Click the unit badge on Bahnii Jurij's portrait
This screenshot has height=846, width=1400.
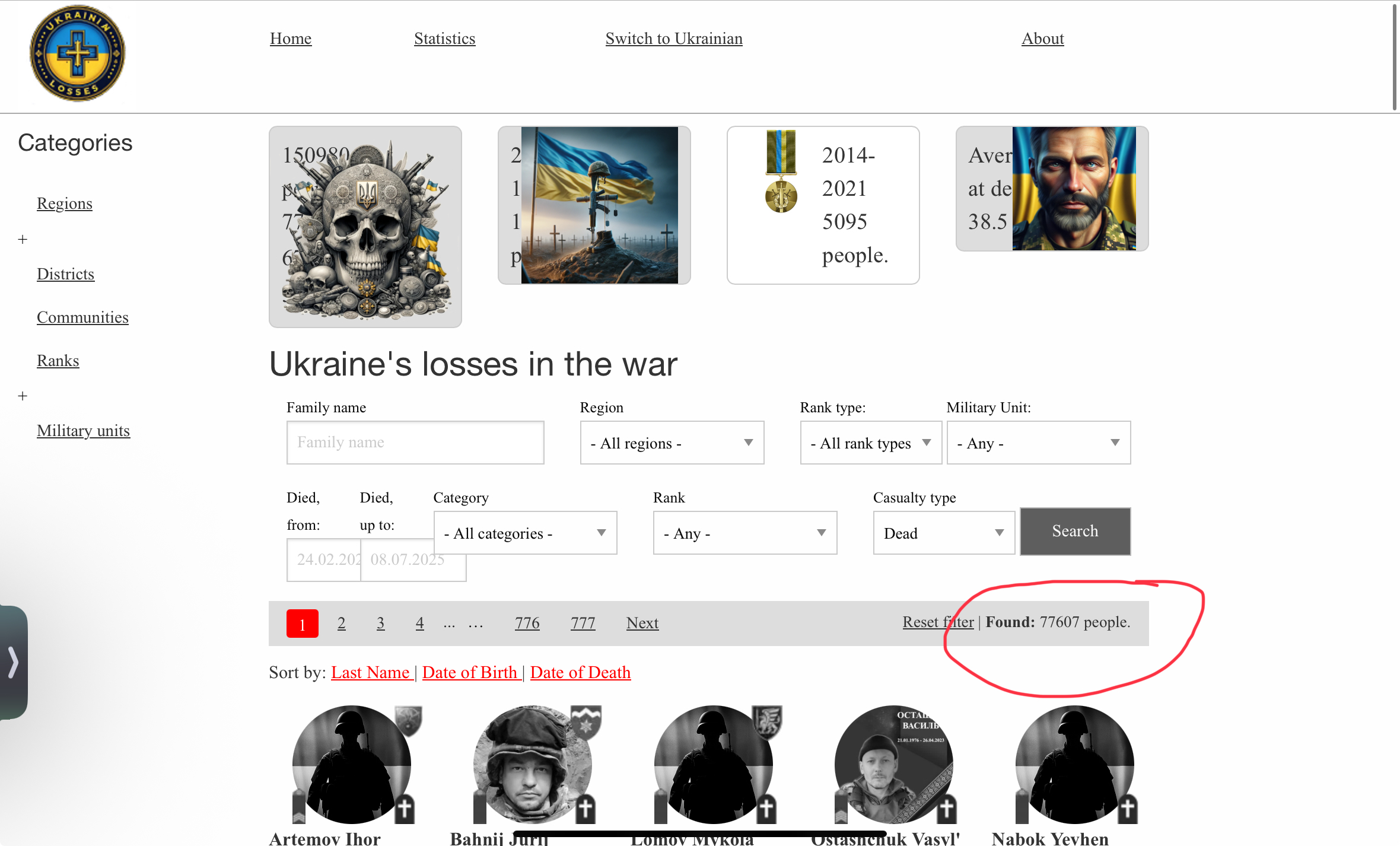[x=586, y=722]
